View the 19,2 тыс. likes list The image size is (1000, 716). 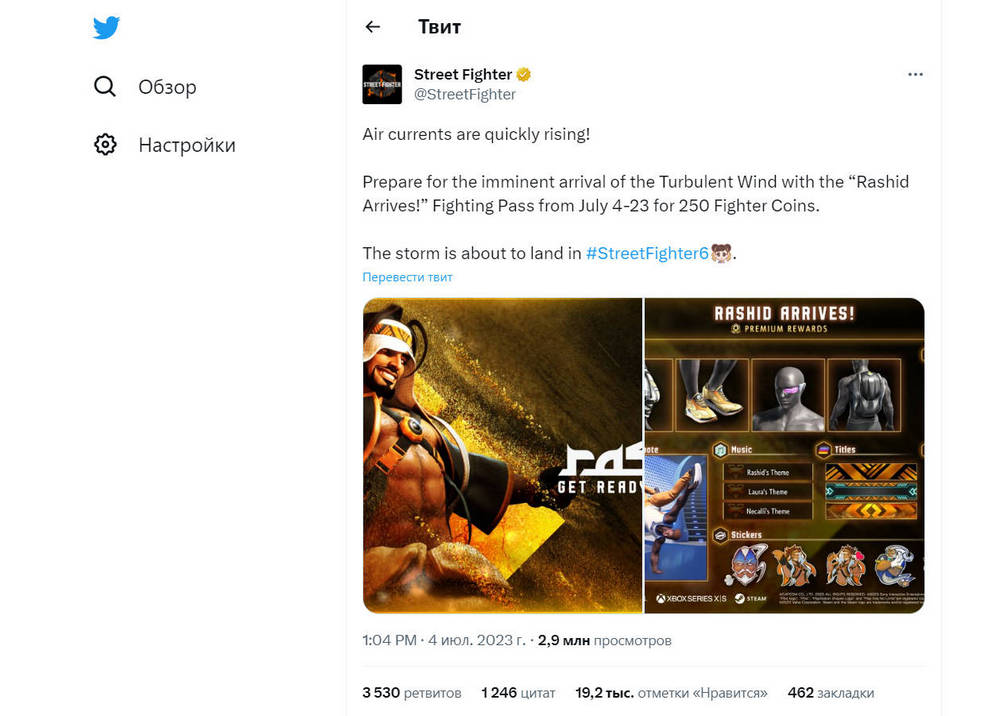click(x=672, y=692)
